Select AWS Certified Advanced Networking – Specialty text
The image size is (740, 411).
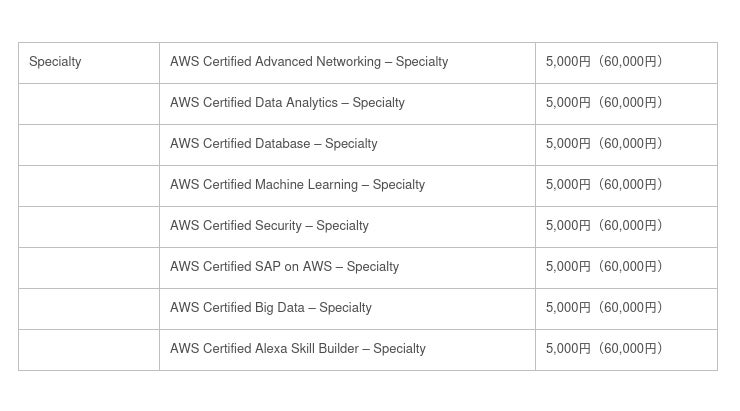(308, 62)
